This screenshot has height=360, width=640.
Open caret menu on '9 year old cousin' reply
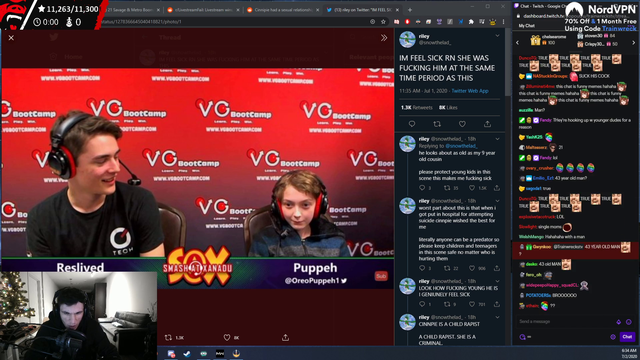click(497, 139)
